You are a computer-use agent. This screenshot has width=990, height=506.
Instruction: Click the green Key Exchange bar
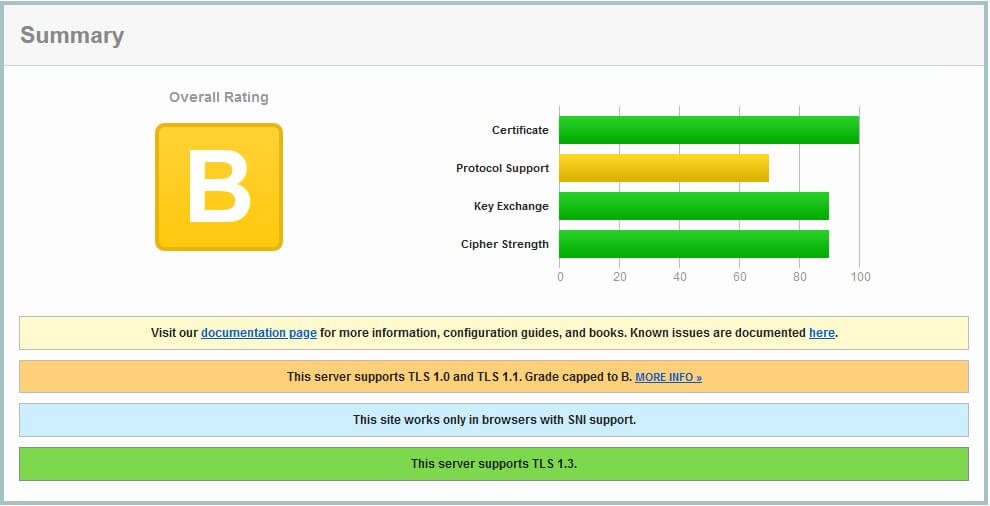(693, 206)
